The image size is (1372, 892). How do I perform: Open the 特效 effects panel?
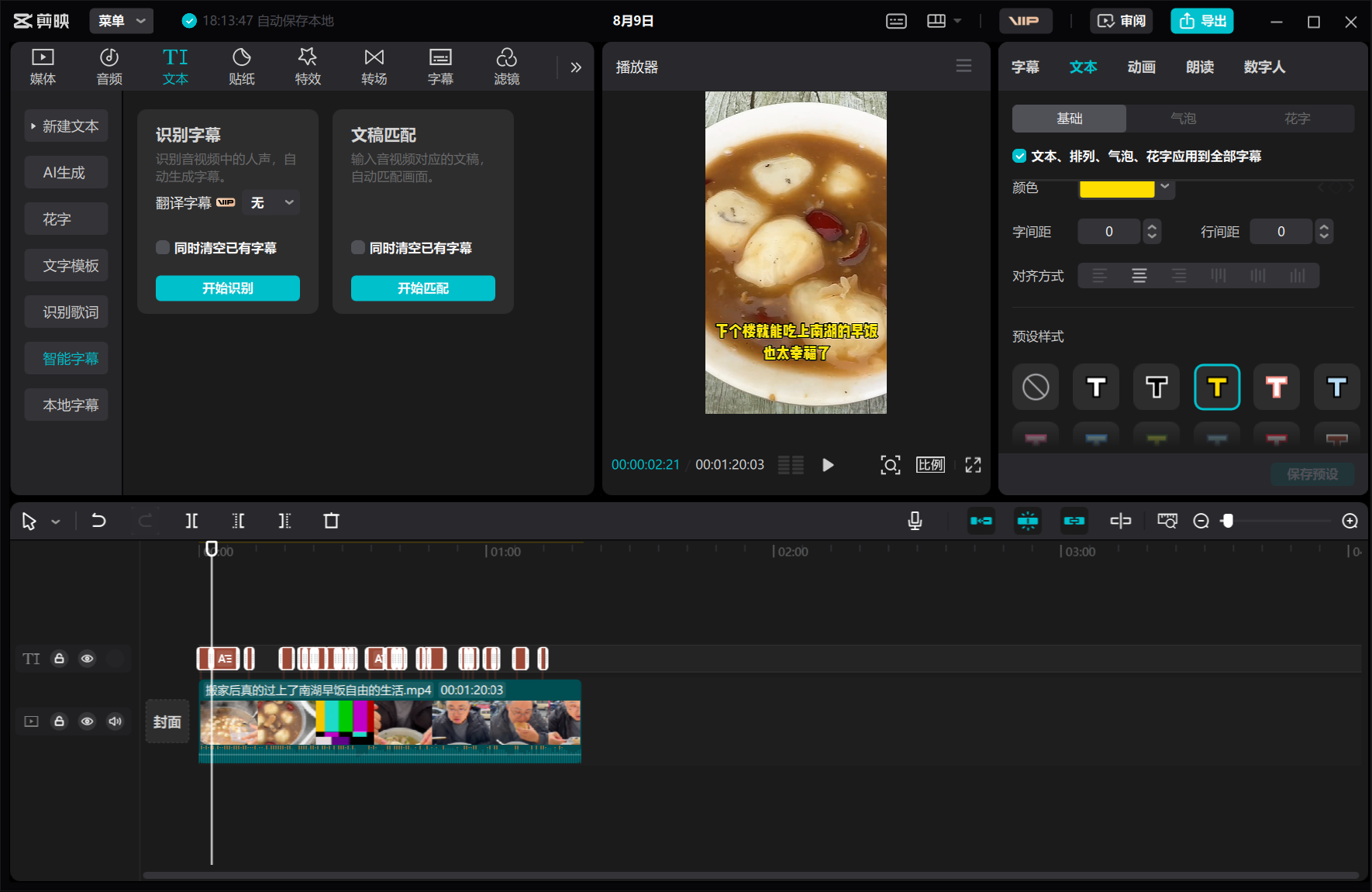(308, 67)
